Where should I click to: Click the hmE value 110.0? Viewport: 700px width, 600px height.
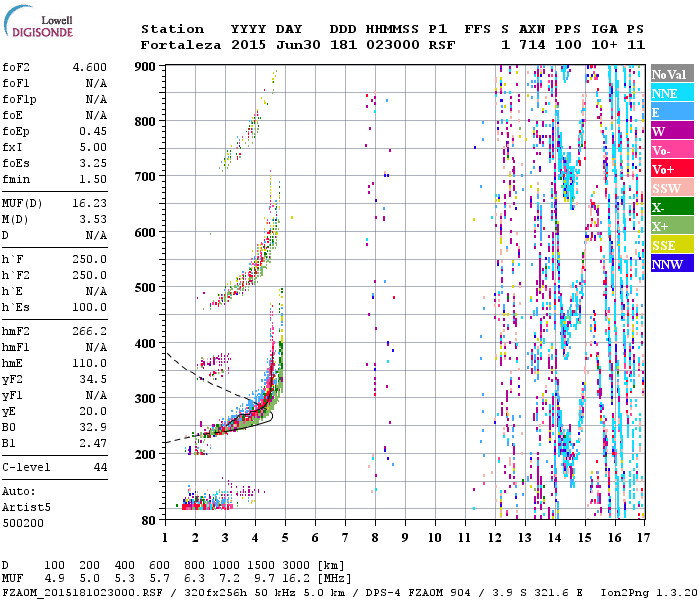pos(90,363)
